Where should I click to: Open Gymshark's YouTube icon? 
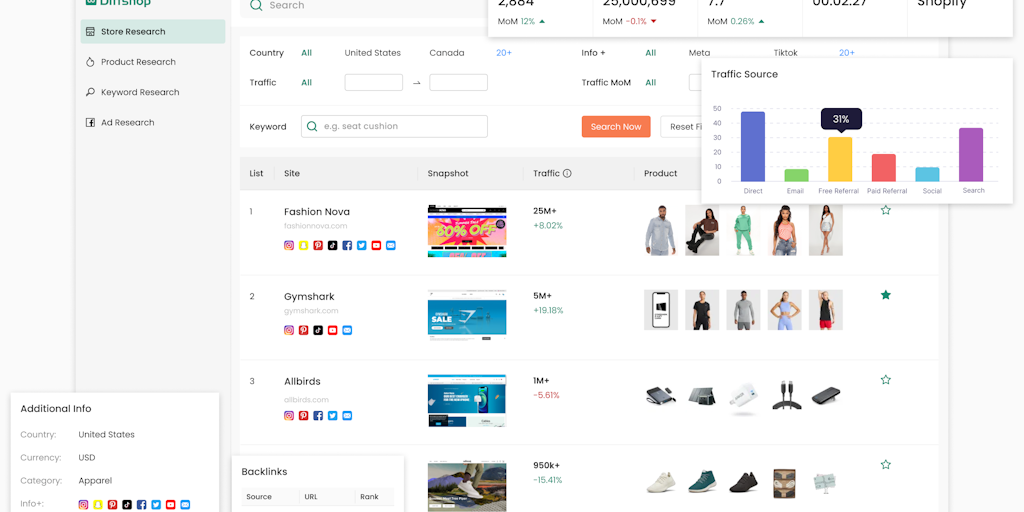332,330
